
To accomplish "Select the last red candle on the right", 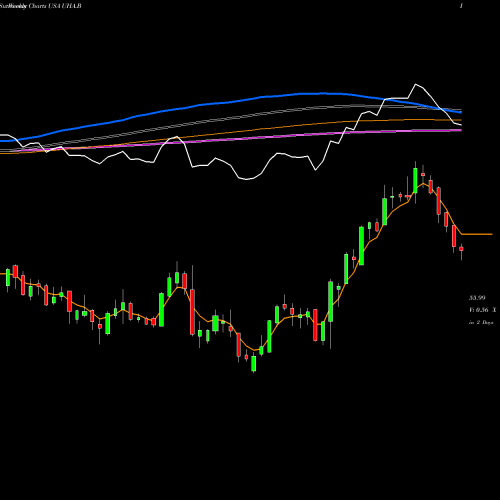I will (461, 249).
